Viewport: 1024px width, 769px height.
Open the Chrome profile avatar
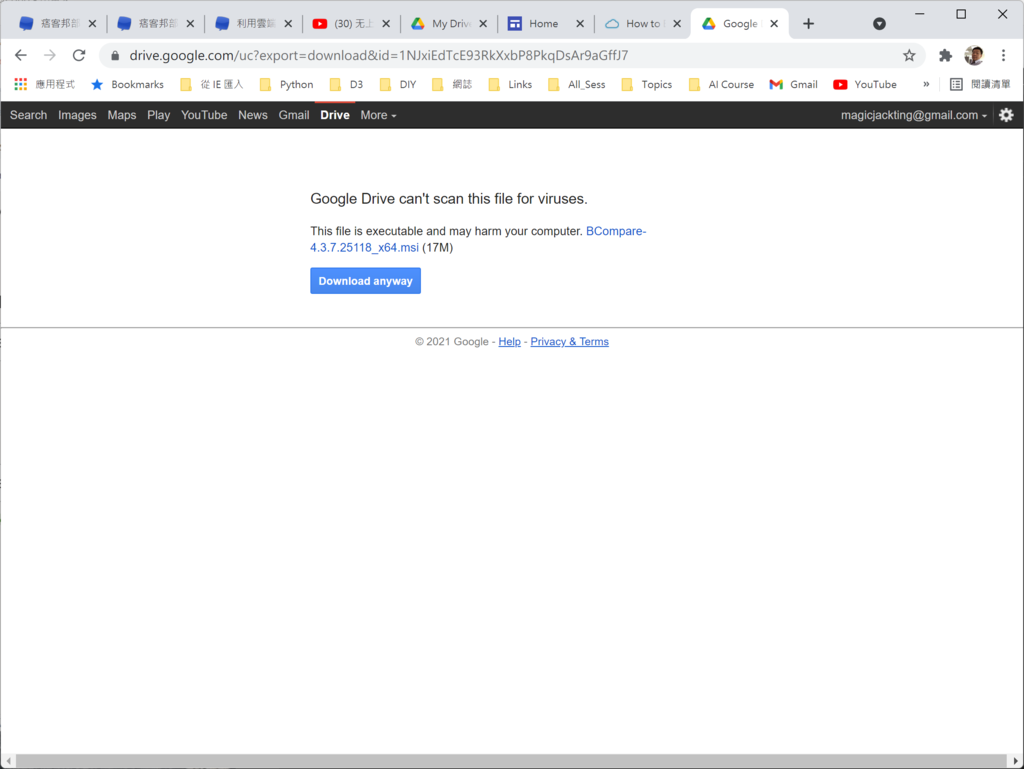(974, 55)
